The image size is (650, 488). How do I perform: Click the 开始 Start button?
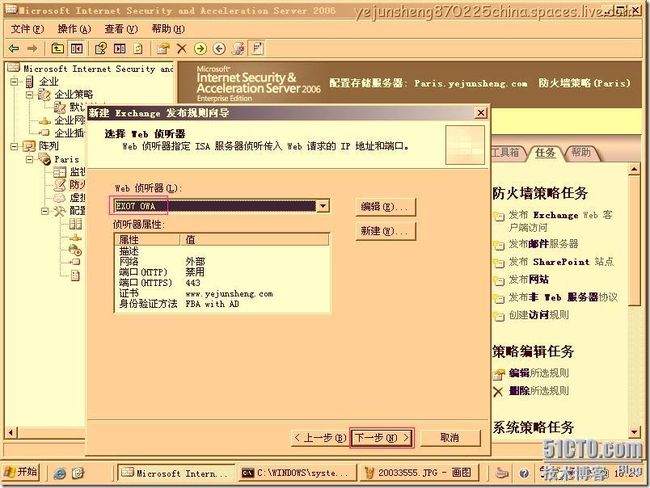pyautogui.click(x=21, y=472)
